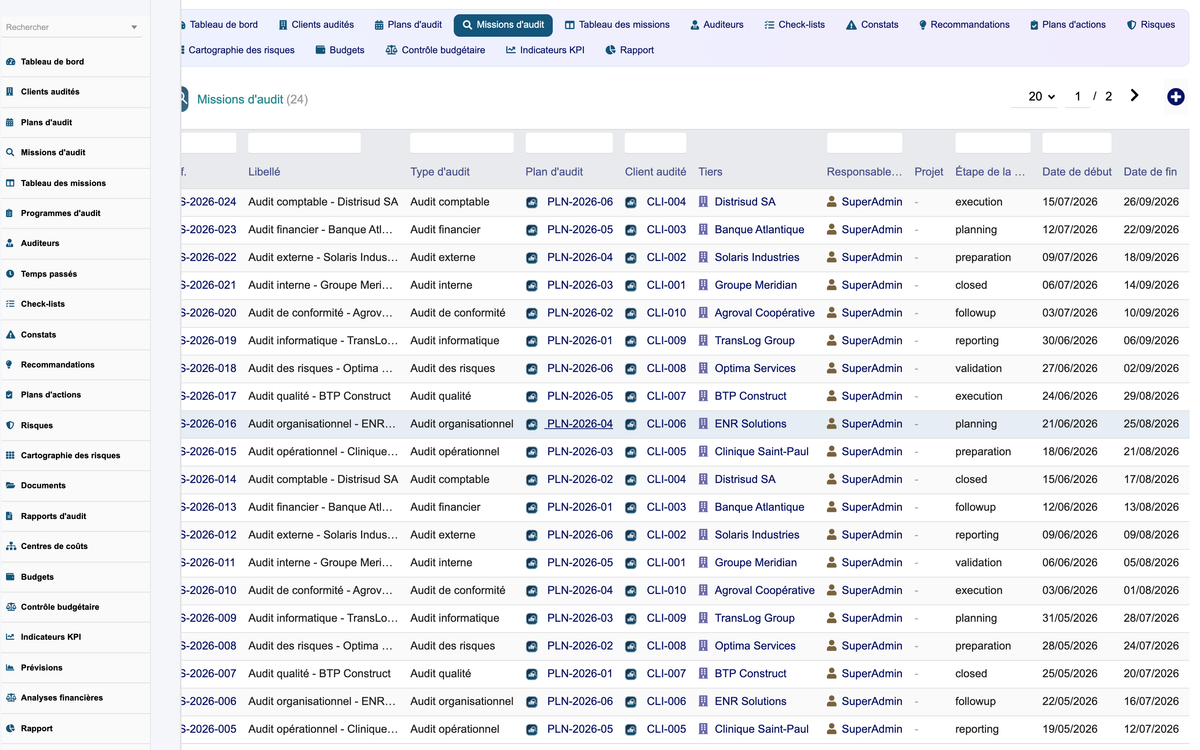Open the Clients audités top tab
Screen dimensions: 1200x750
coord(316,24)
